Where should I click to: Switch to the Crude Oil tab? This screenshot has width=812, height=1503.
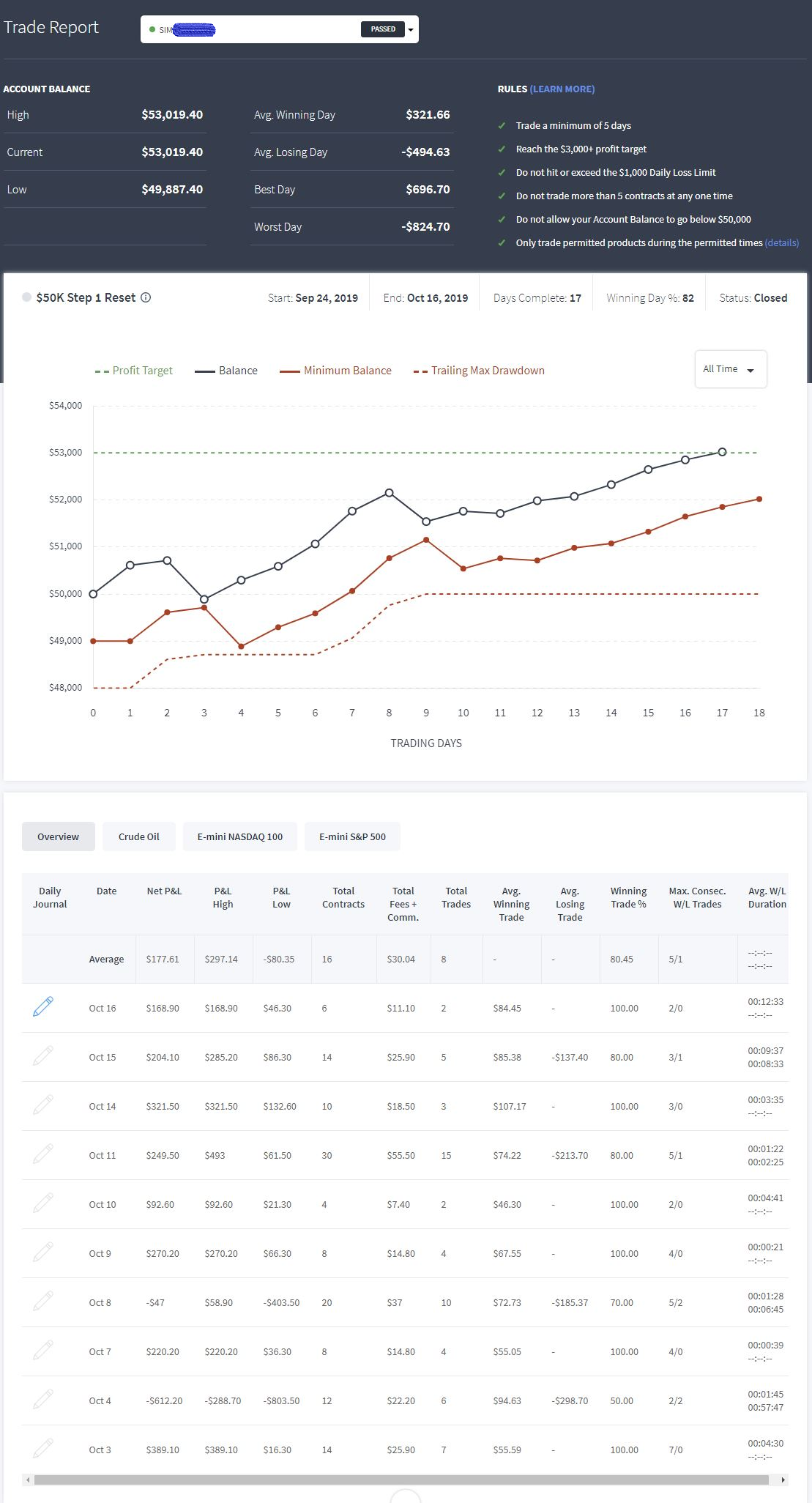(139, 836)
